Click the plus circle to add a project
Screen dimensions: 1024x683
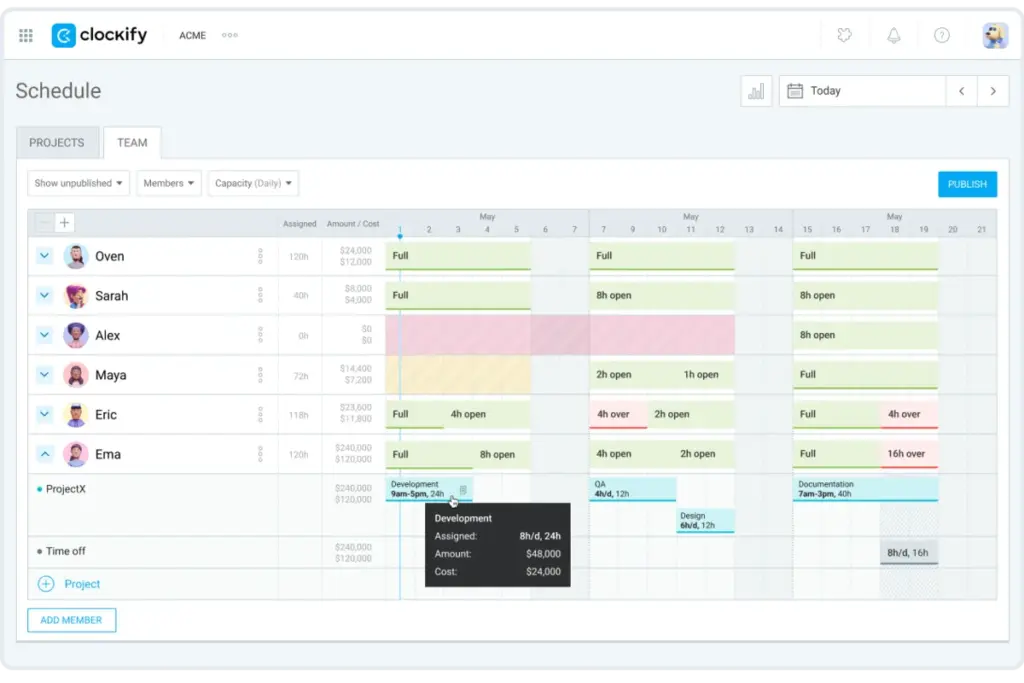pos(46,584)
